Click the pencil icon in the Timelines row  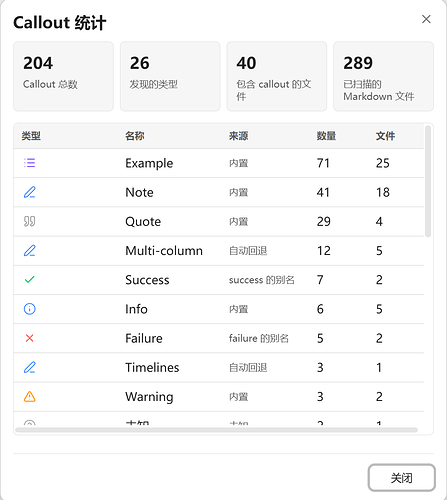(x=30, y=367)
